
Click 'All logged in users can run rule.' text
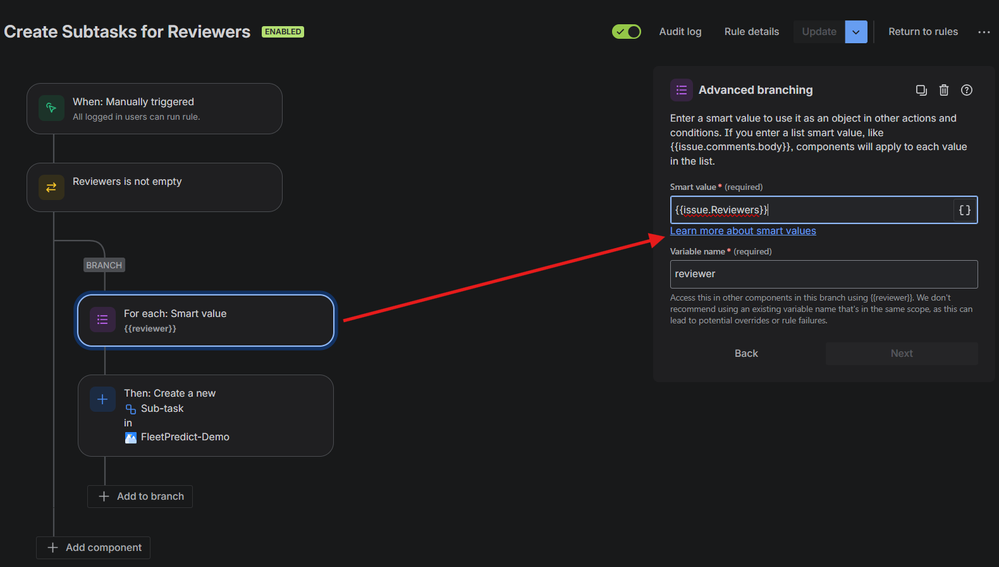tap(136, 117)
